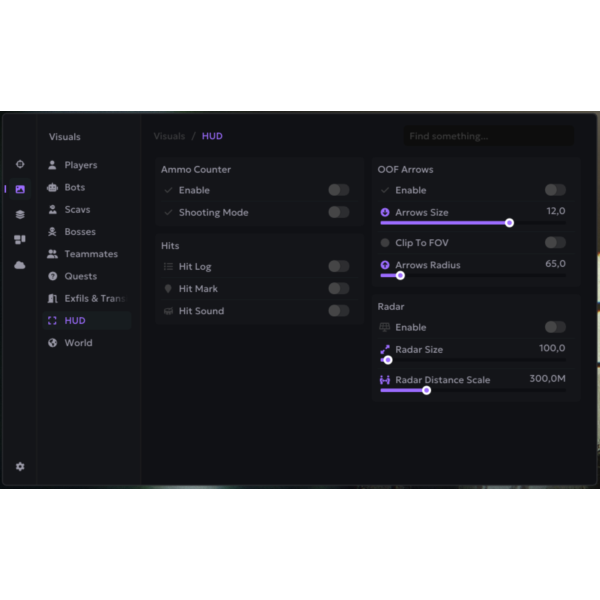
Task: Open the Bosses menu item
Action: click(87, 232)
